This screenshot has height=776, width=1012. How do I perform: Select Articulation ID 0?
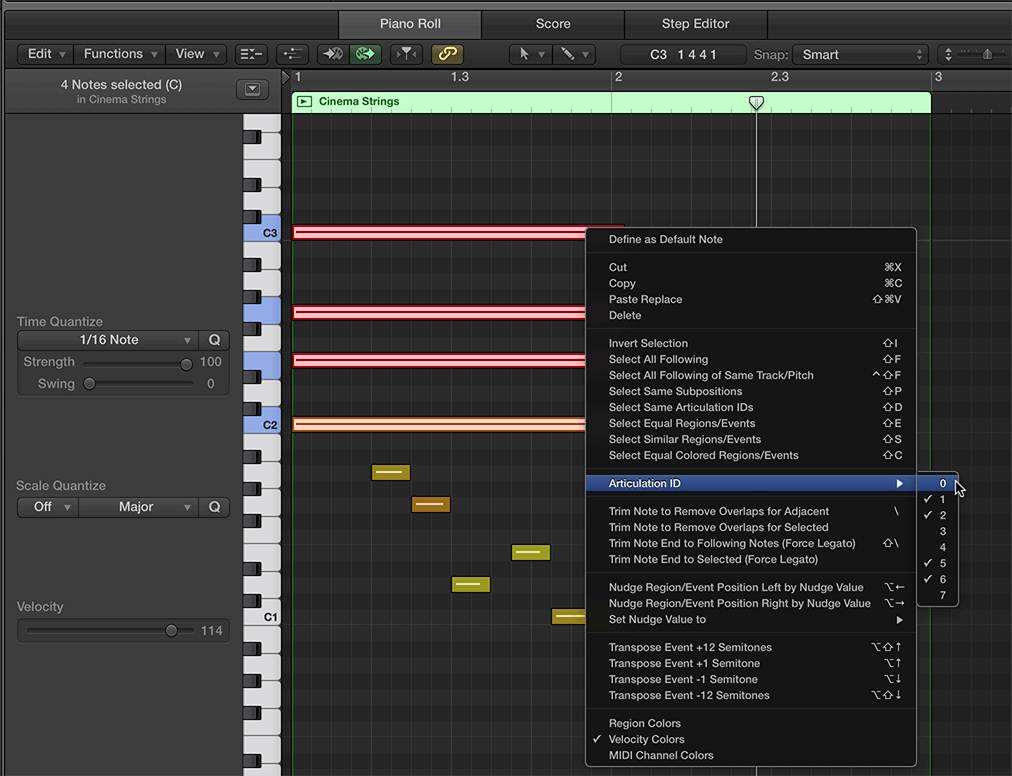[x=938, y=484]
